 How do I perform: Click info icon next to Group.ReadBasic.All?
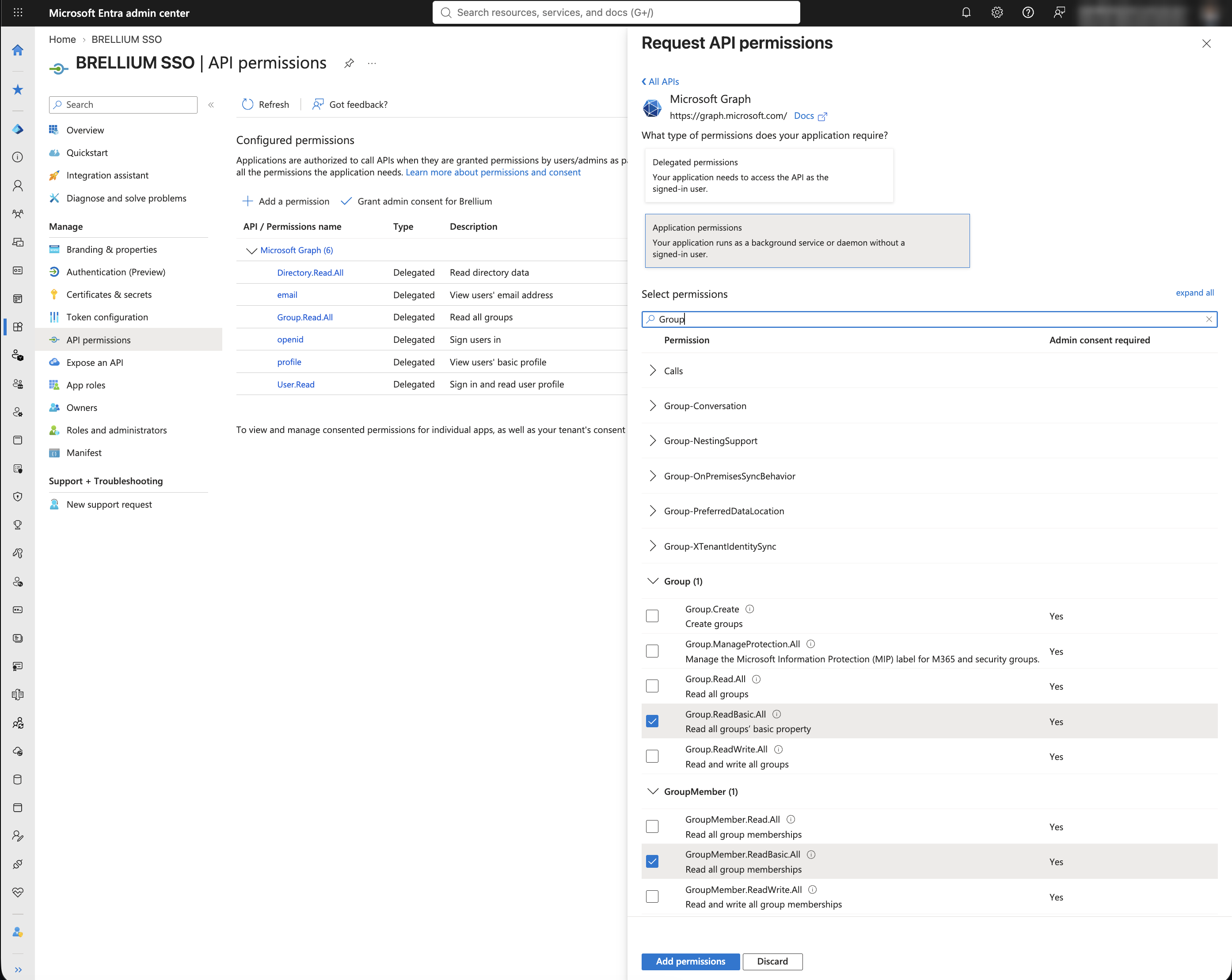(x=776, y=714)
